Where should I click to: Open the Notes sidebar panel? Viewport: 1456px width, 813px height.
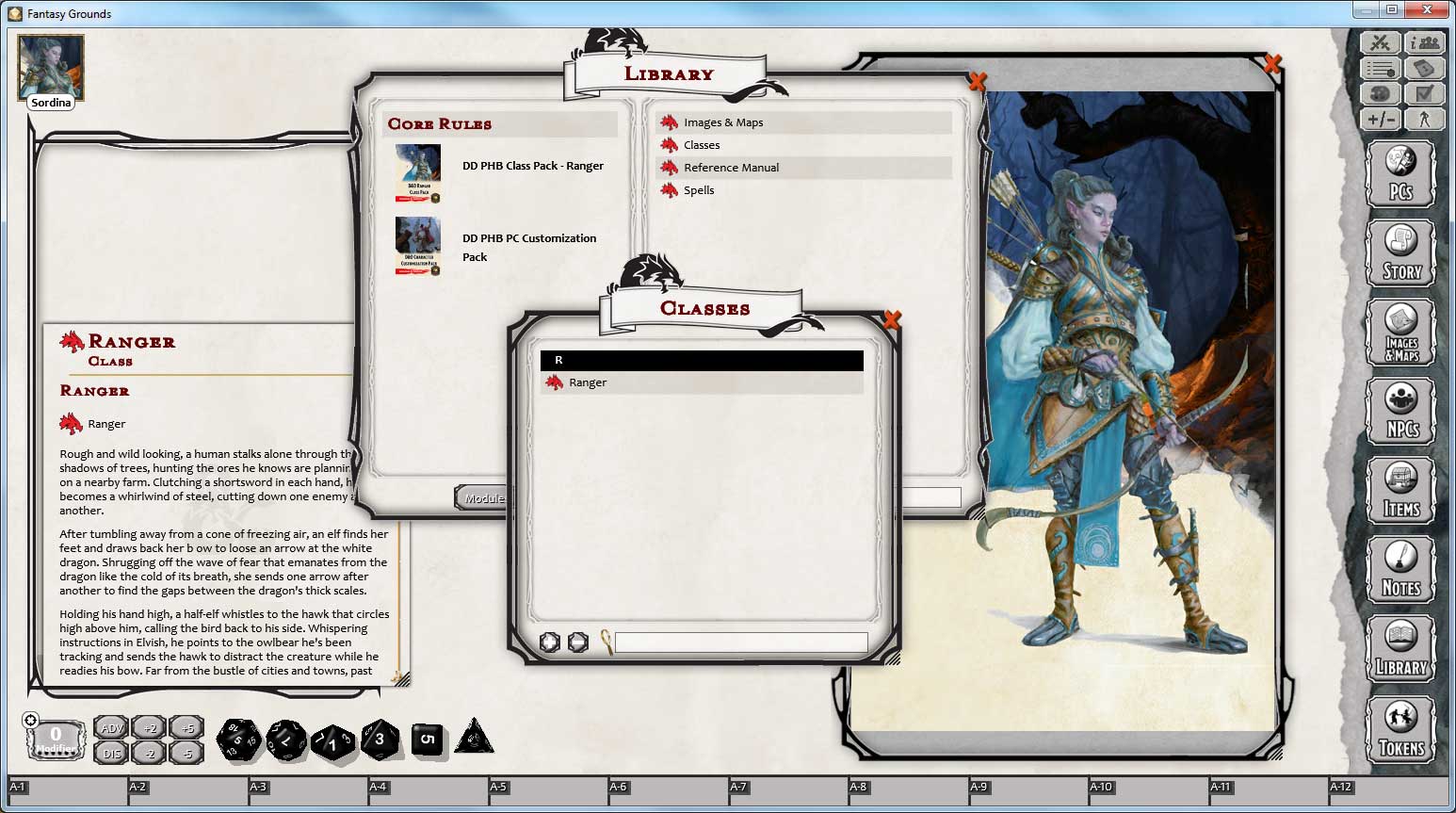1401,570
